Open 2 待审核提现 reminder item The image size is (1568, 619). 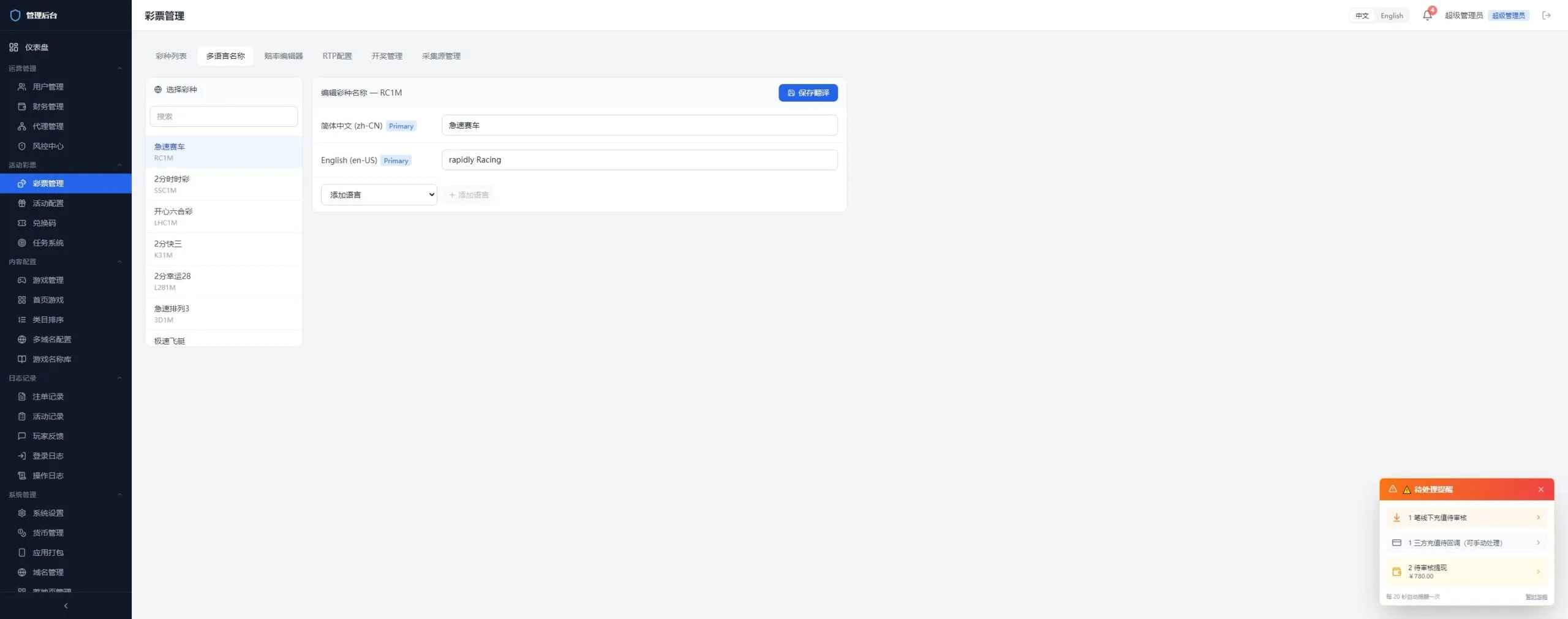tap(1466, 572)
